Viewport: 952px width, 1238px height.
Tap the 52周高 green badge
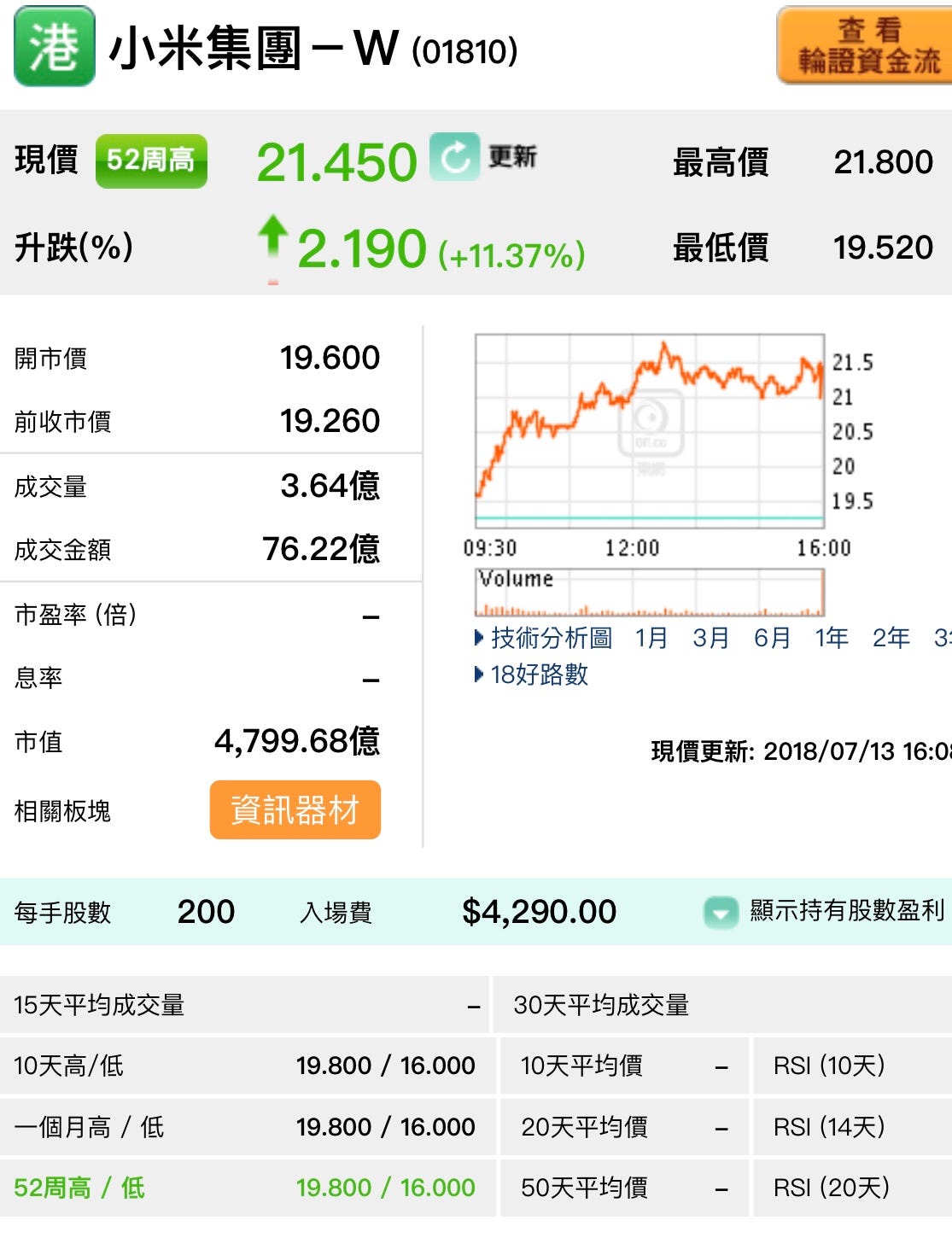151,161
